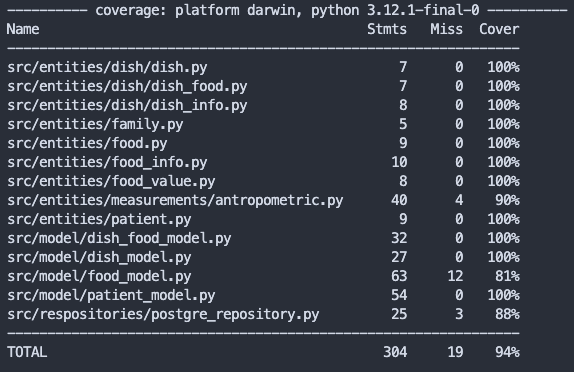Click Miss value 4 for antropometric.py

(x=459, y=200)
